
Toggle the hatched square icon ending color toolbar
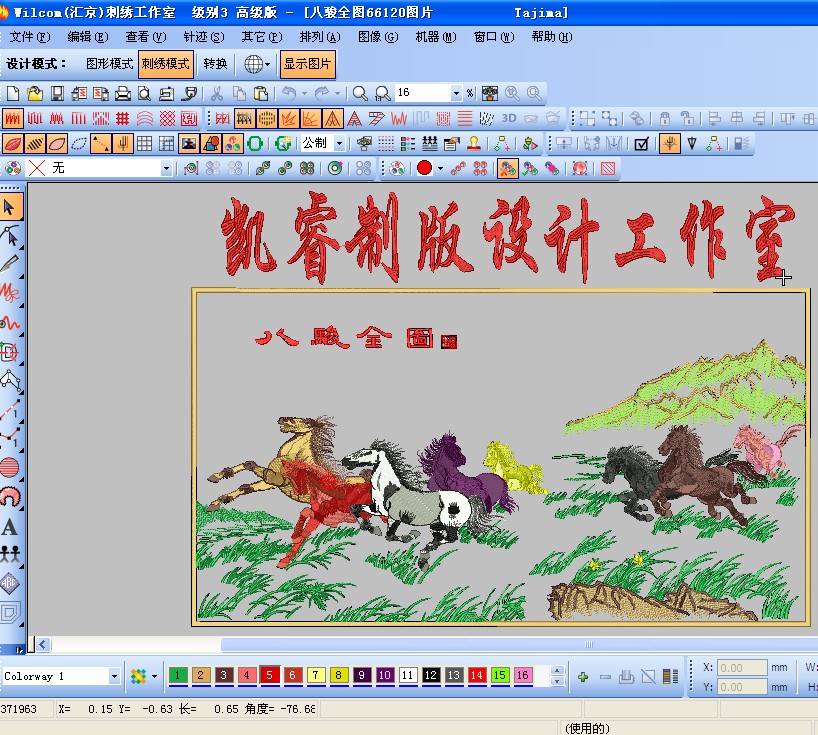coord(608,168)
